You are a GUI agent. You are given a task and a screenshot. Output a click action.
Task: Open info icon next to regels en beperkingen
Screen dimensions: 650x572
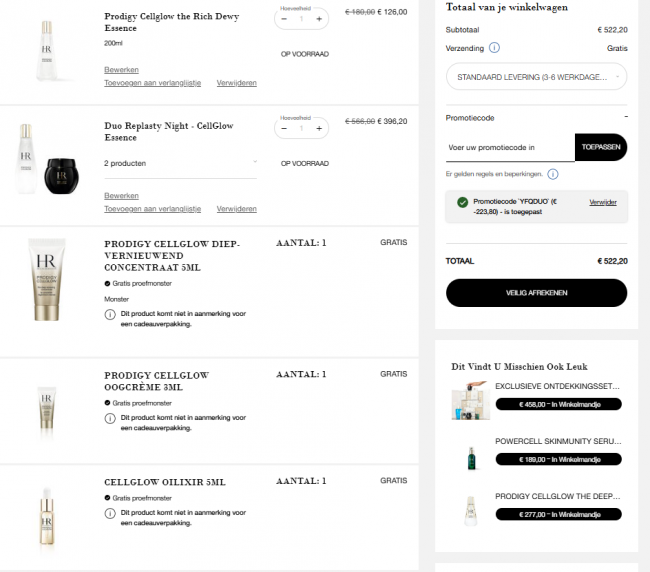pos(553,174)
